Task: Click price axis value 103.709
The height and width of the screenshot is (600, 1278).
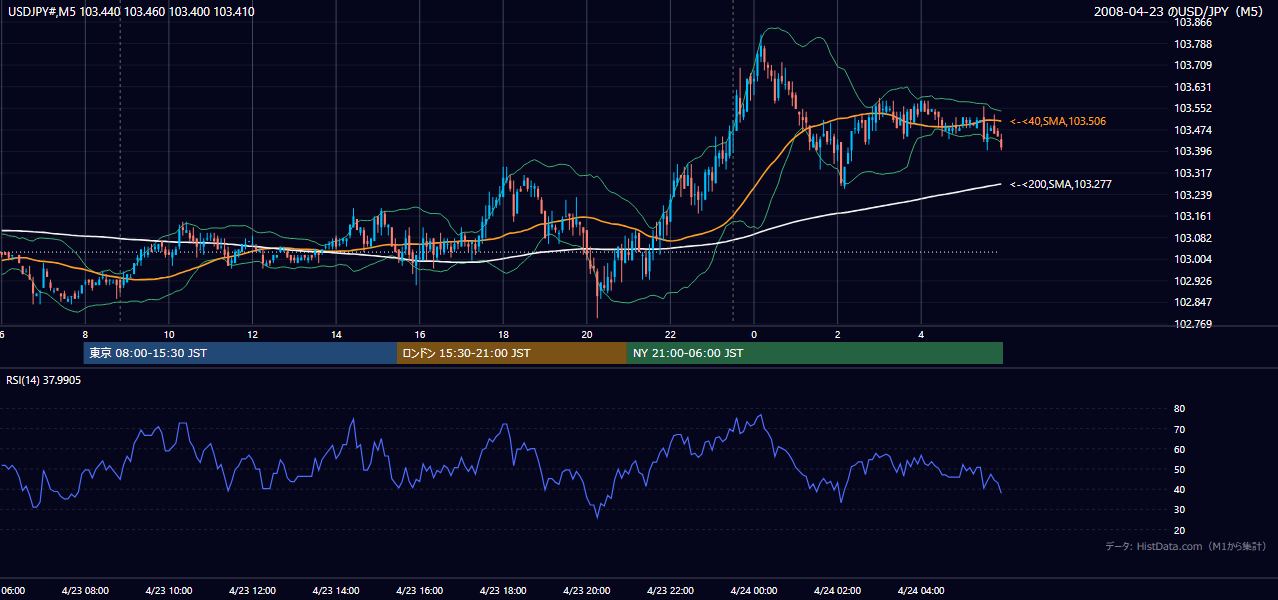Action: (1192, 65)
